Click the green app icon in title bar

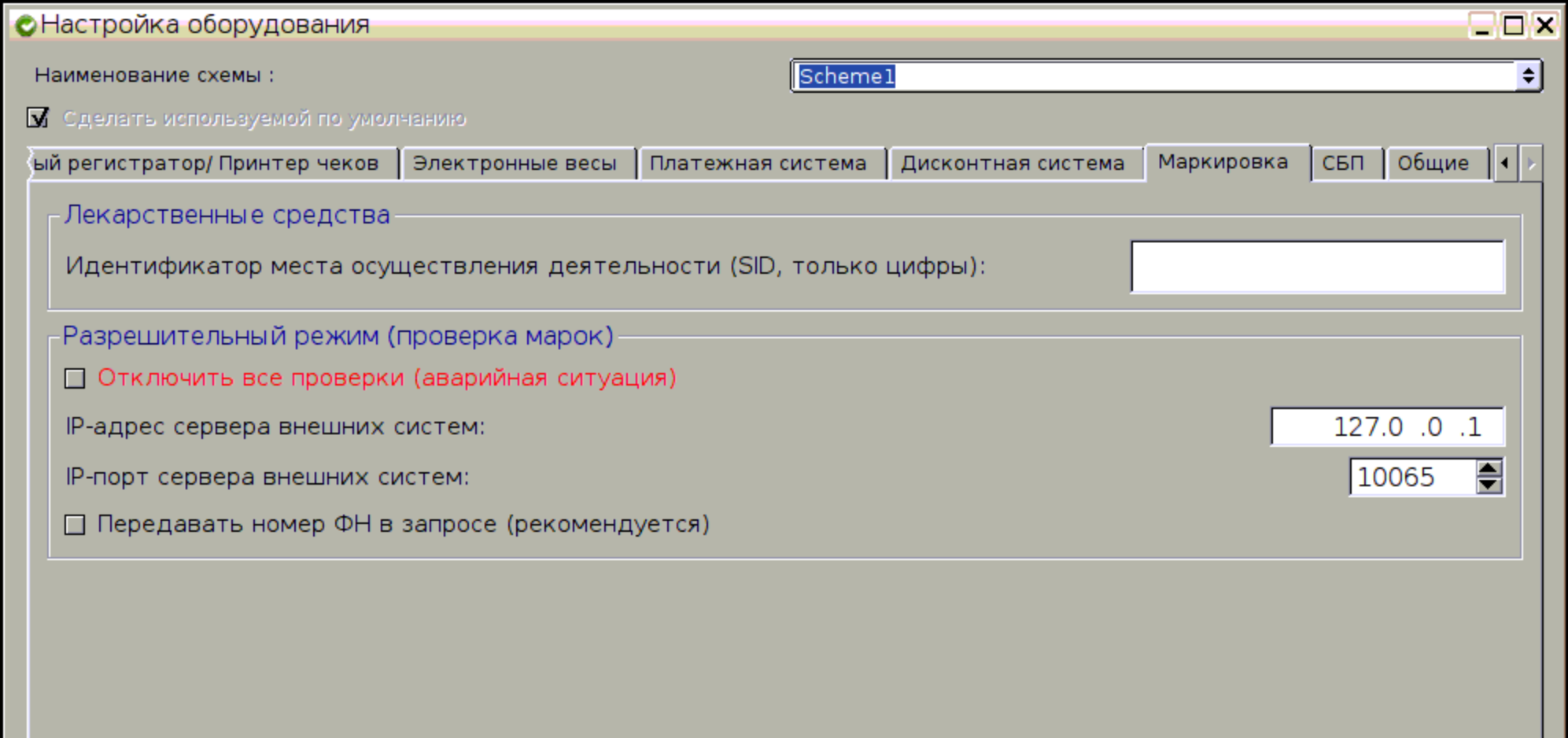[26, 25]
